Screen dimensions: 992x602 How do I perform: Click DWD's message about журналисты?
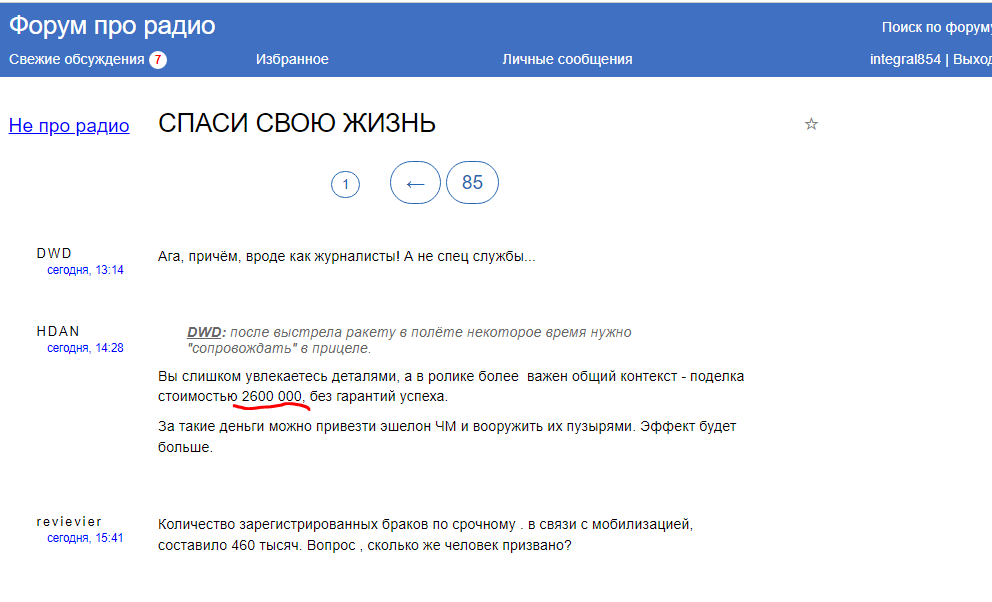coord(347,257)
